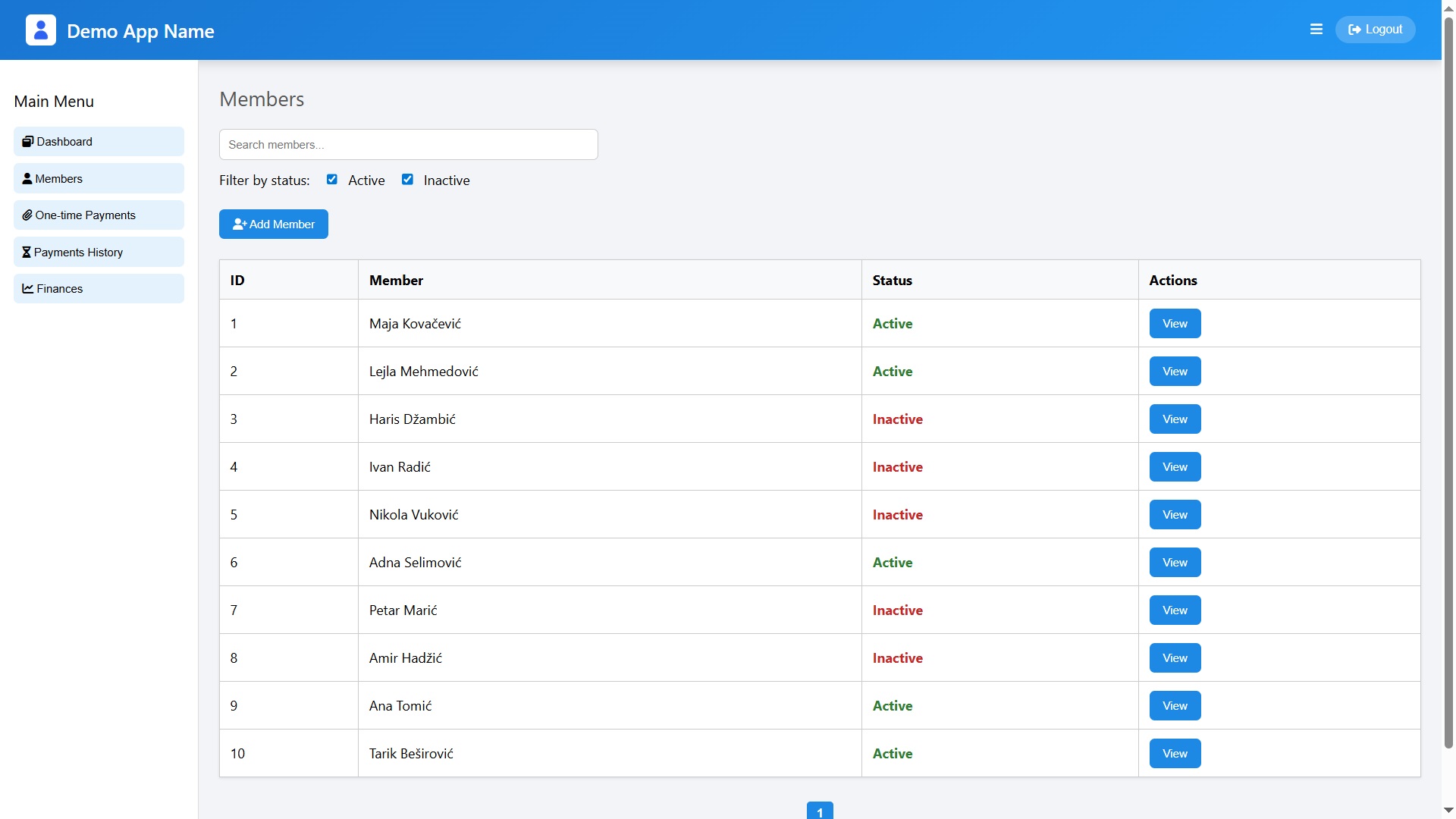Click the One-time Payments paperclip icon

(27, 215)
